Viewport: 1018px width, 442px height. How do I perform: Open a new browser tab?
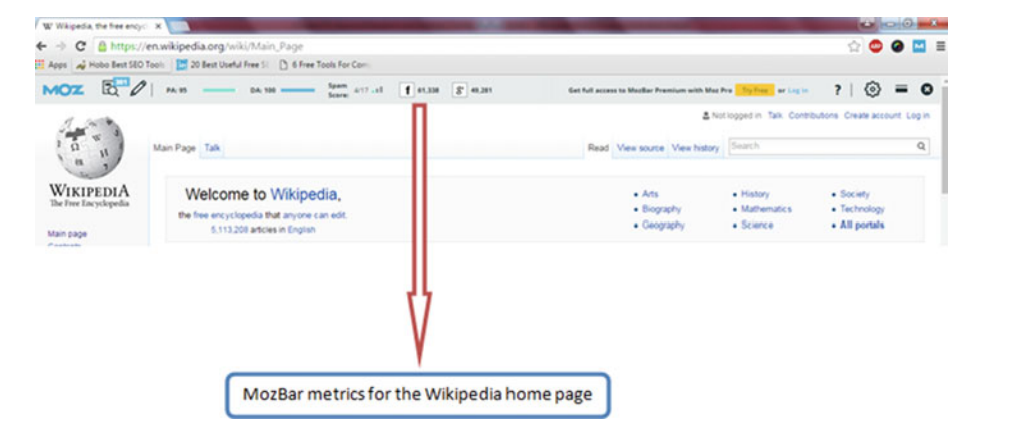180,27
